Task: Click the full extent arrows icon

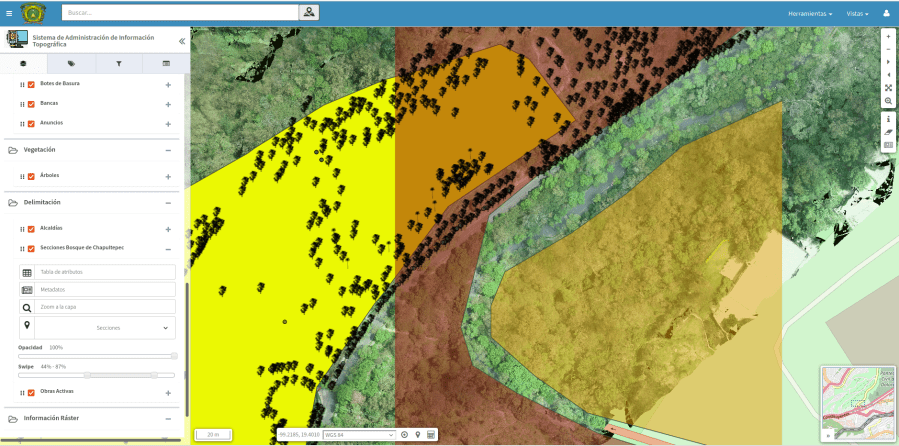Action: (x=888, y=88)
